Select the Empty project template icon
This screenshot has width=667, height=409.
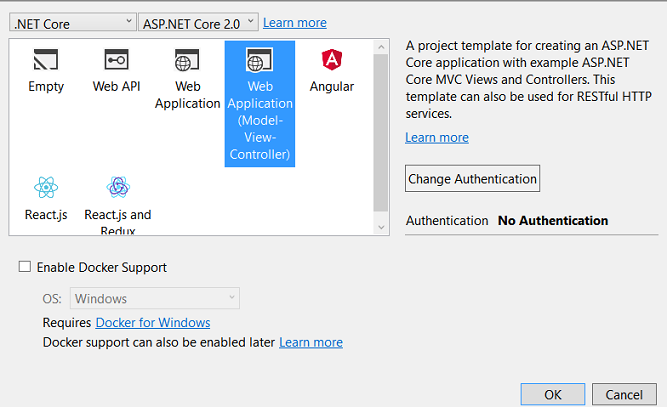point(46,60)
